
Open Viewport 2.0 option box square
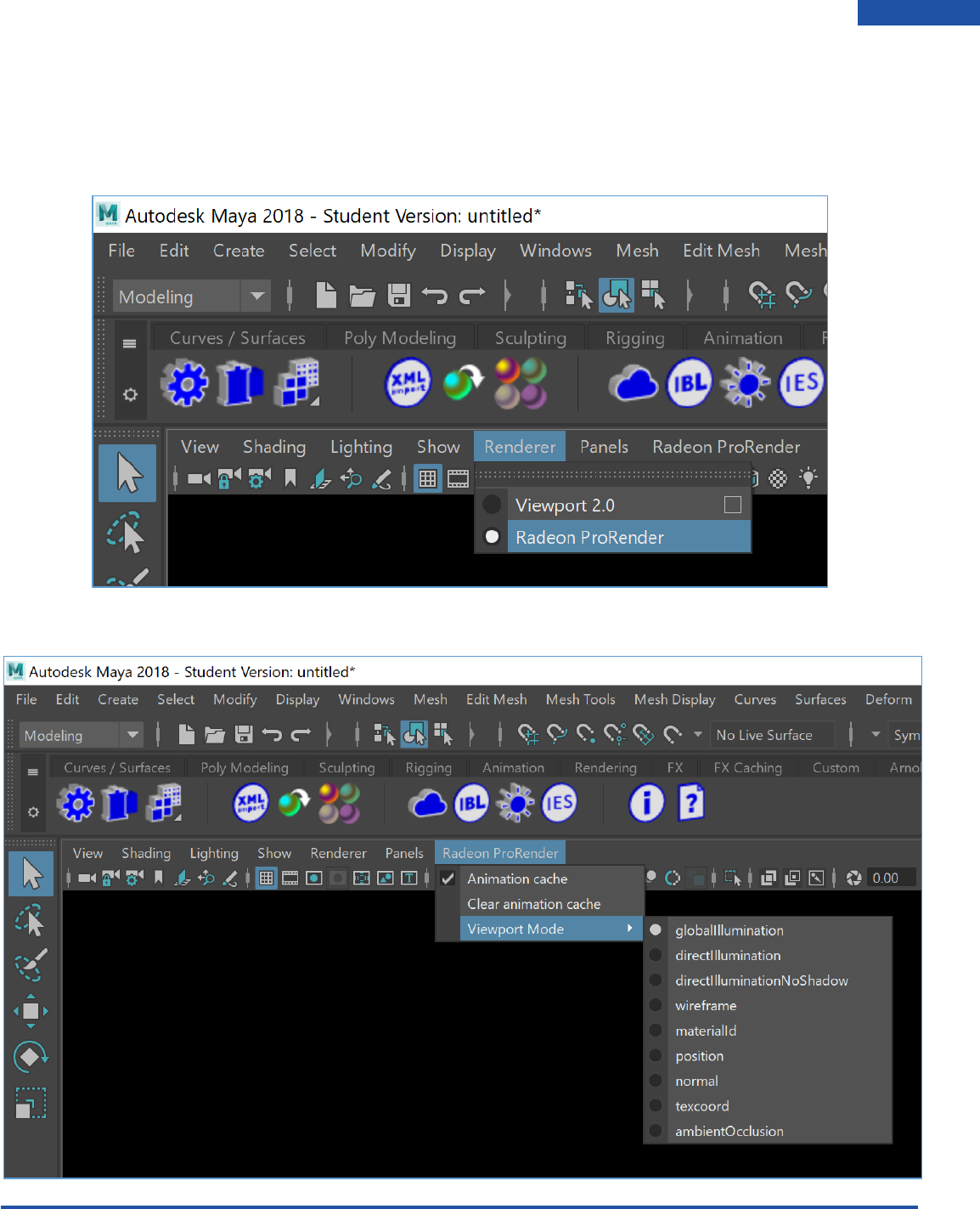733,505
